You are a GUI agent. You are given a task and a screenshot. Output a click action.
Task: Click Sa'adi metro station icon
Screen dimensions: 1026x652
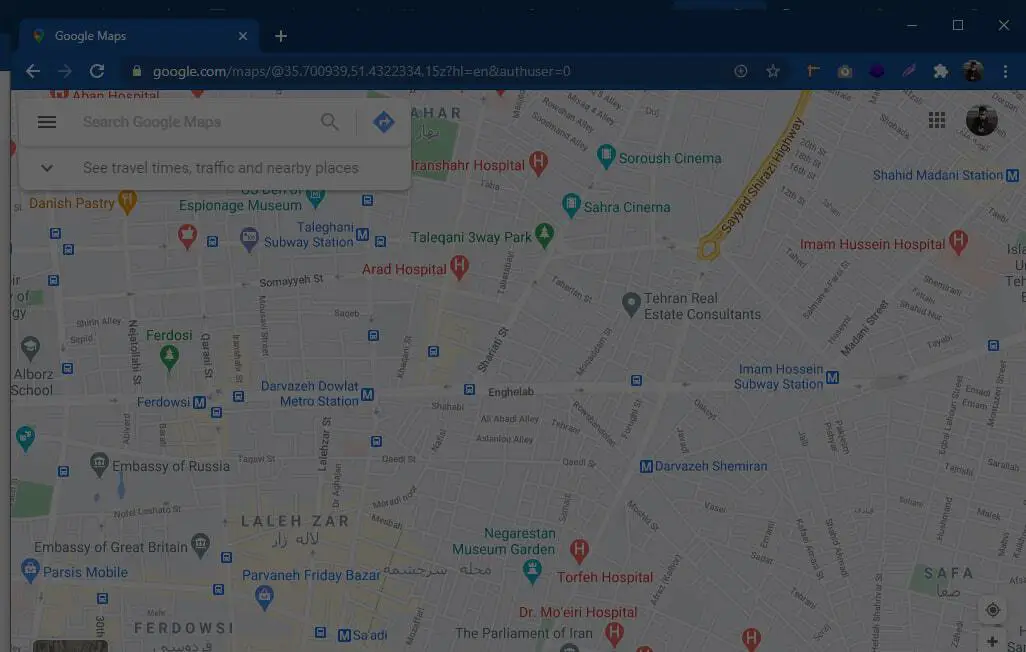coord(344,635)
